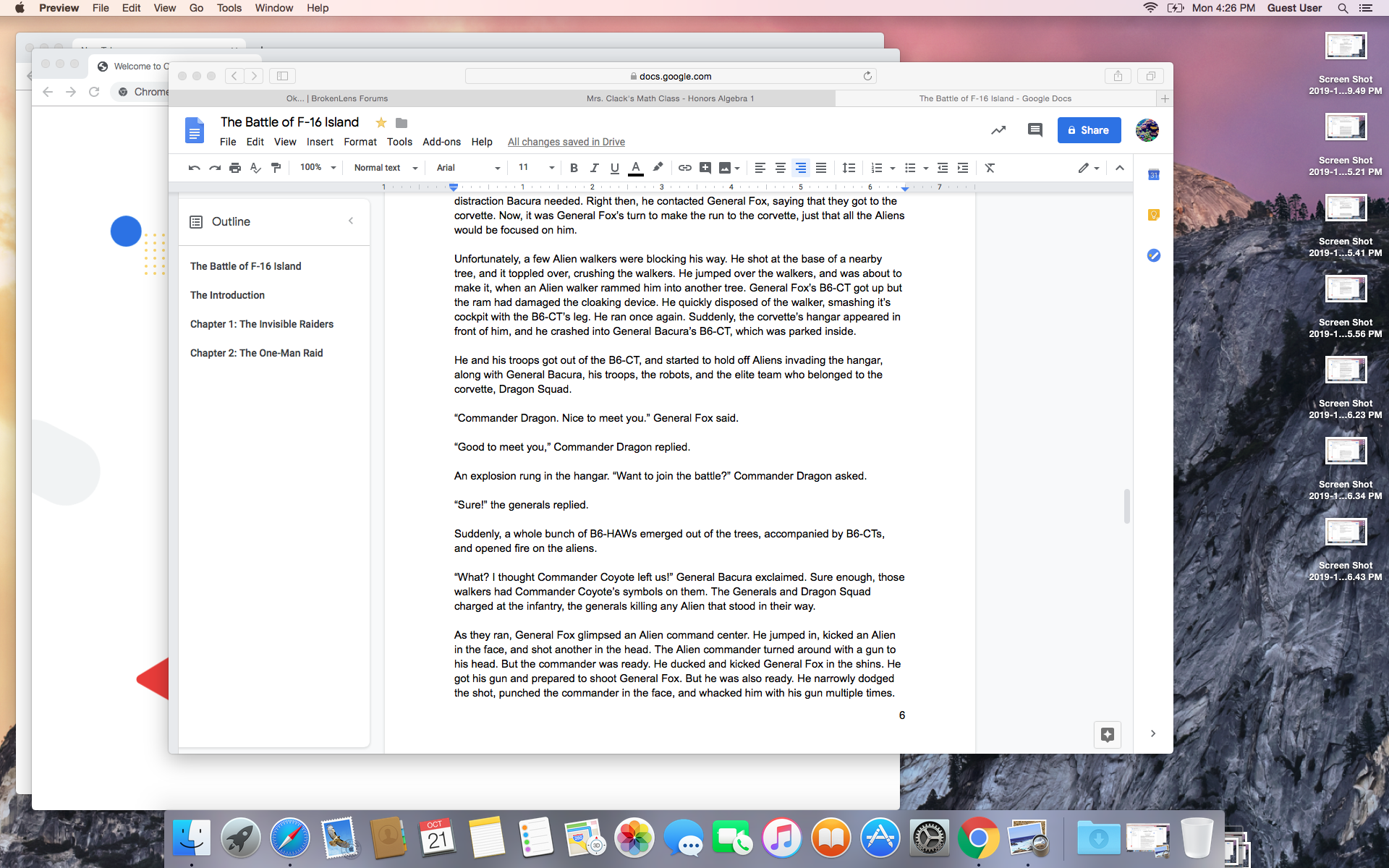Click the Explore button at bottom right

point(1108,735)
